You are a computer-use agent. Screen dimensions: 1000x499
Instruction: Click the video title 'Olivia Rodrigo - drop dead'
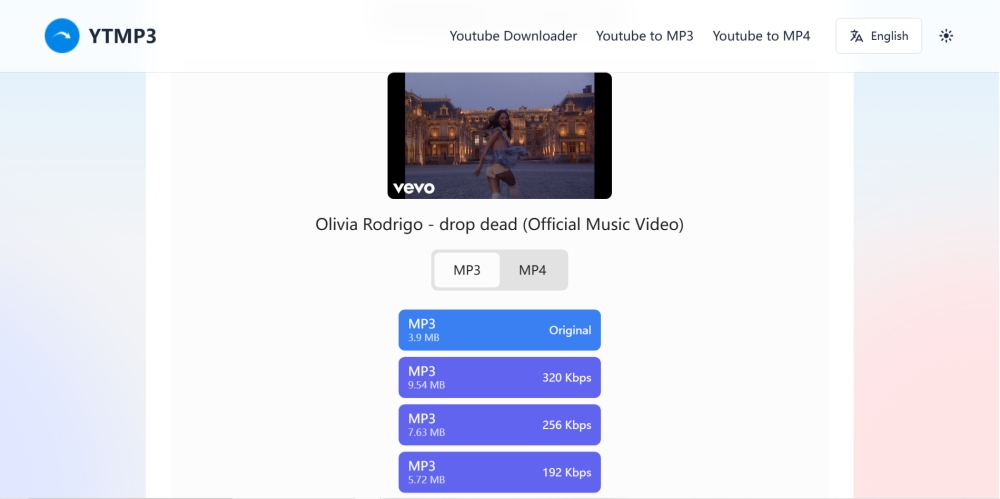[x=499, y=225]
